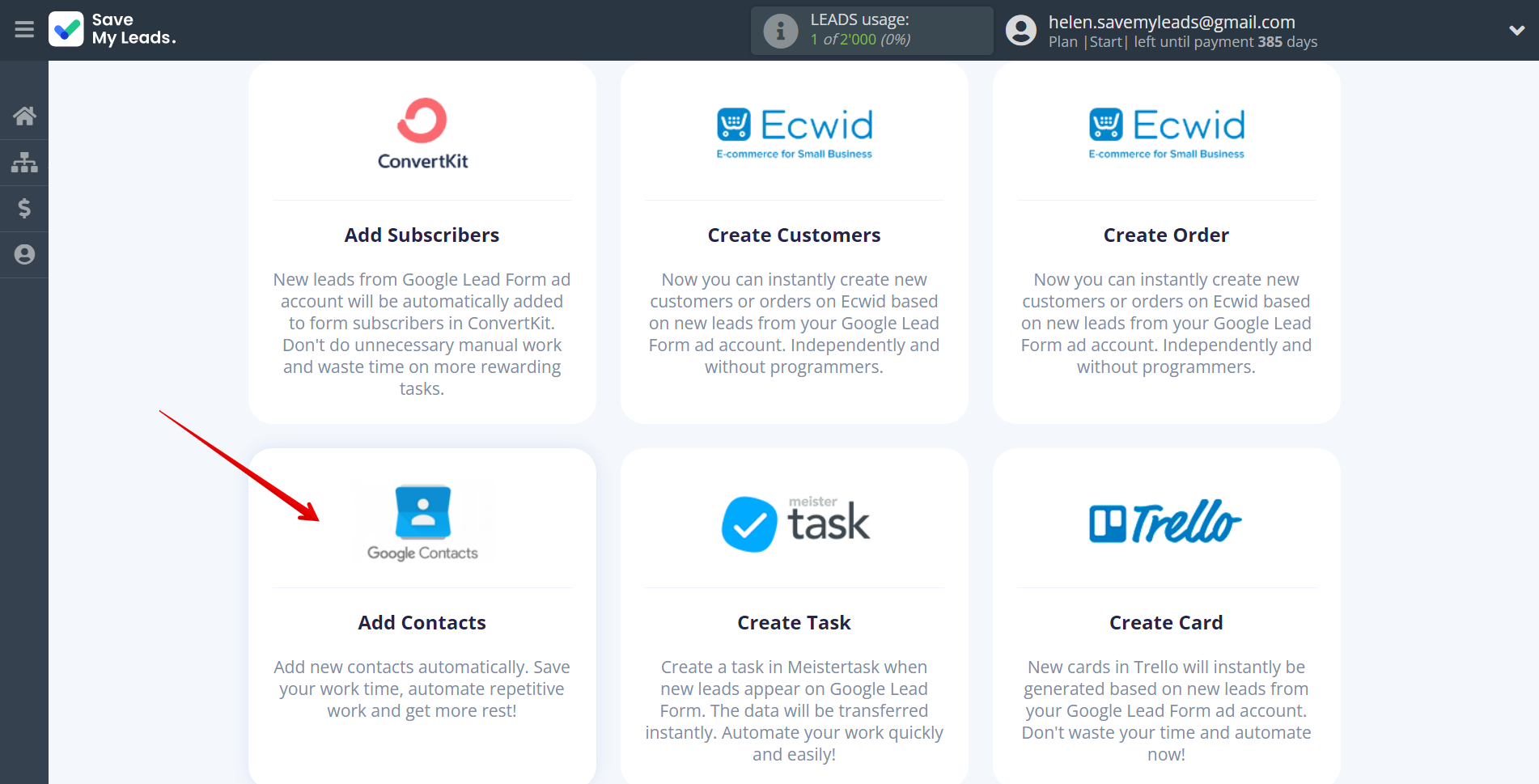Open the Create Task title
The image size is (1539, 784).
[795, 623]
